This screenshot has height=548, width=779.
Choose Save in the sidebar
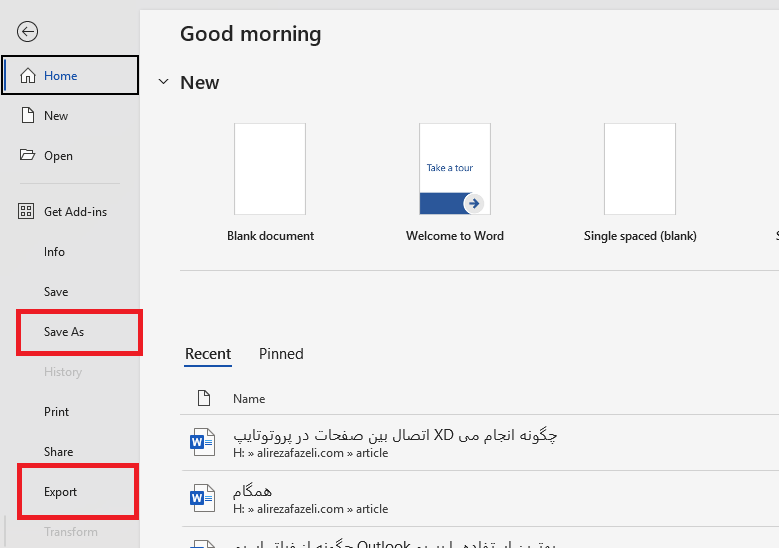70,292
